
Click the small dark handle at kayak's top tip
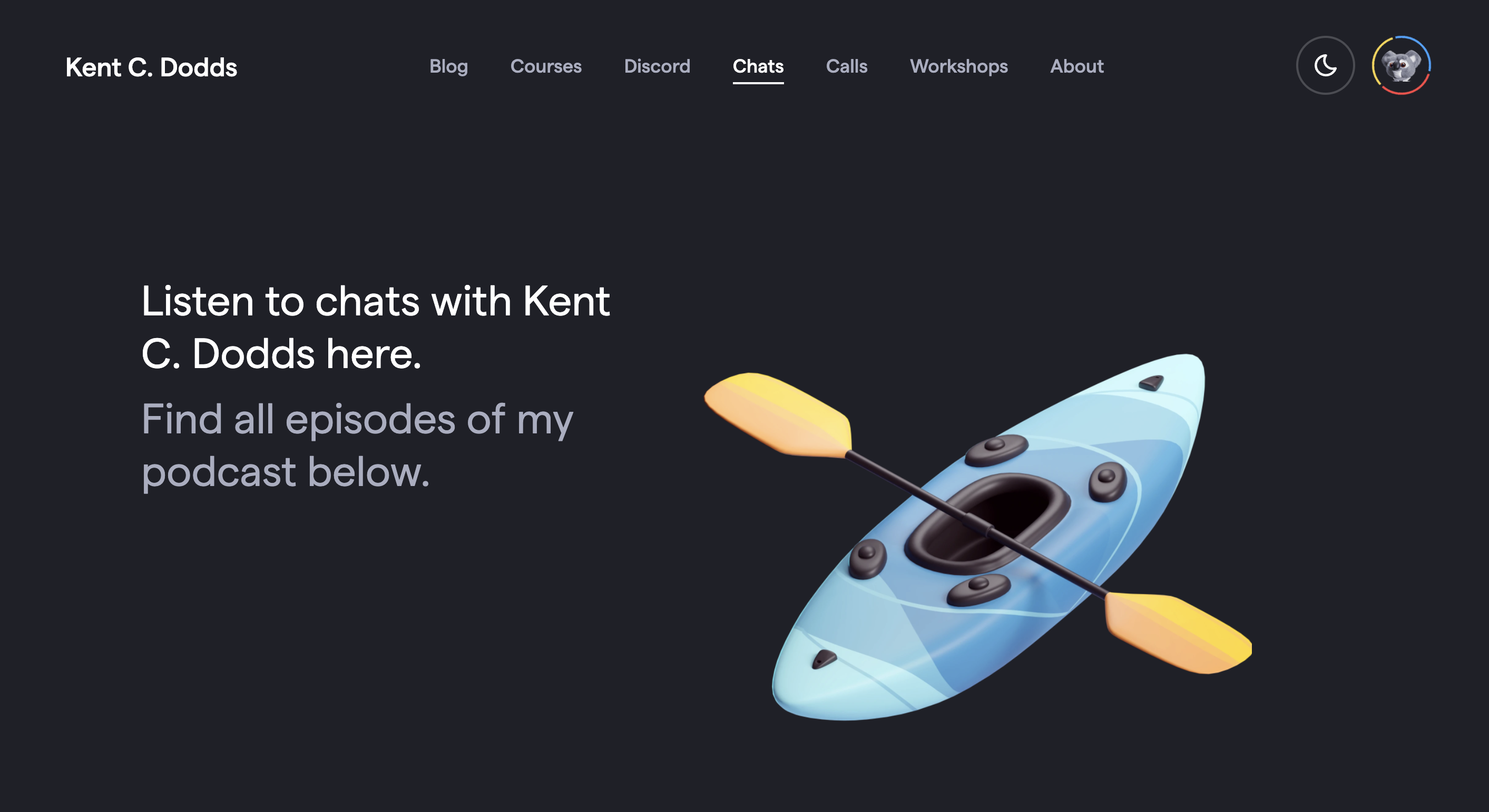(1151, 382)
